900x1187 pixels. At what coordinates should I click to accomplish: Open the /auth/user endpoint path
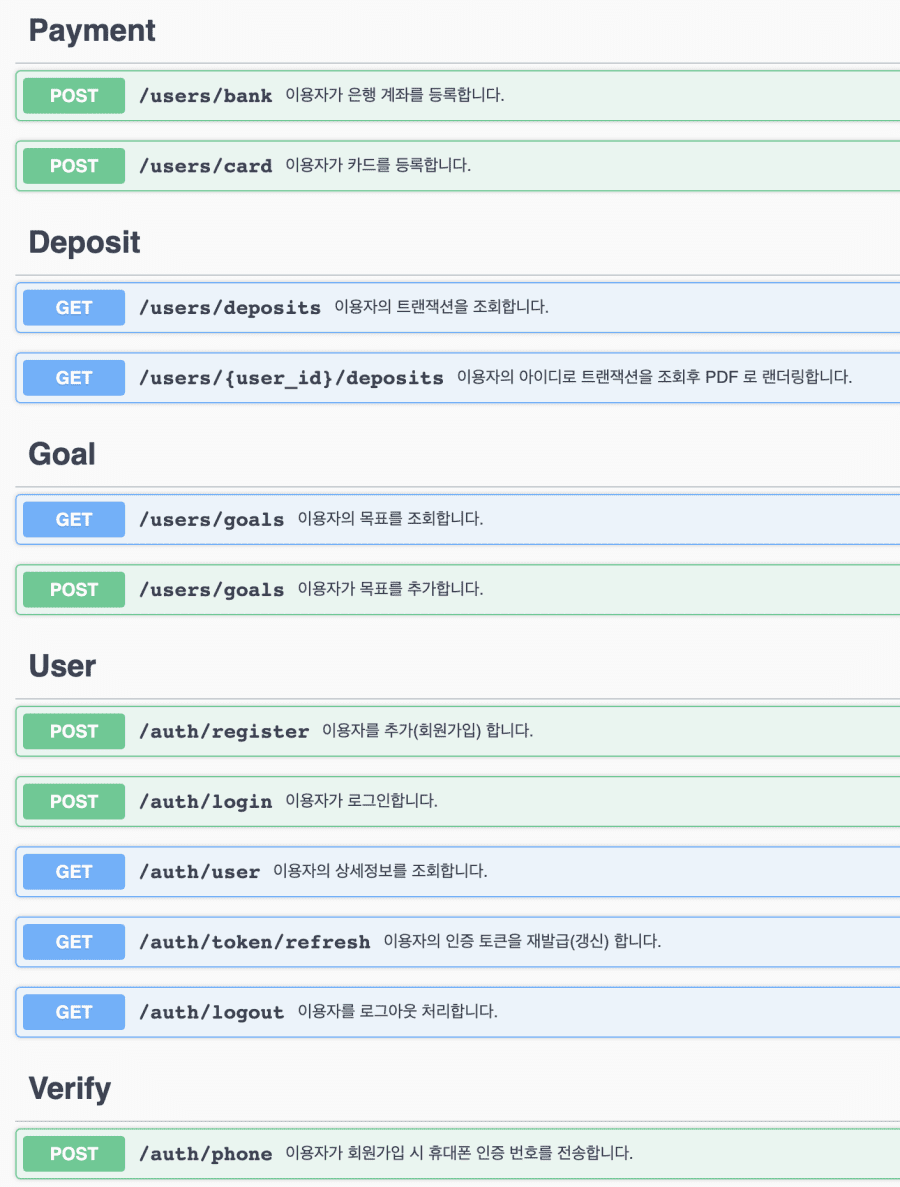pos(199,872)
